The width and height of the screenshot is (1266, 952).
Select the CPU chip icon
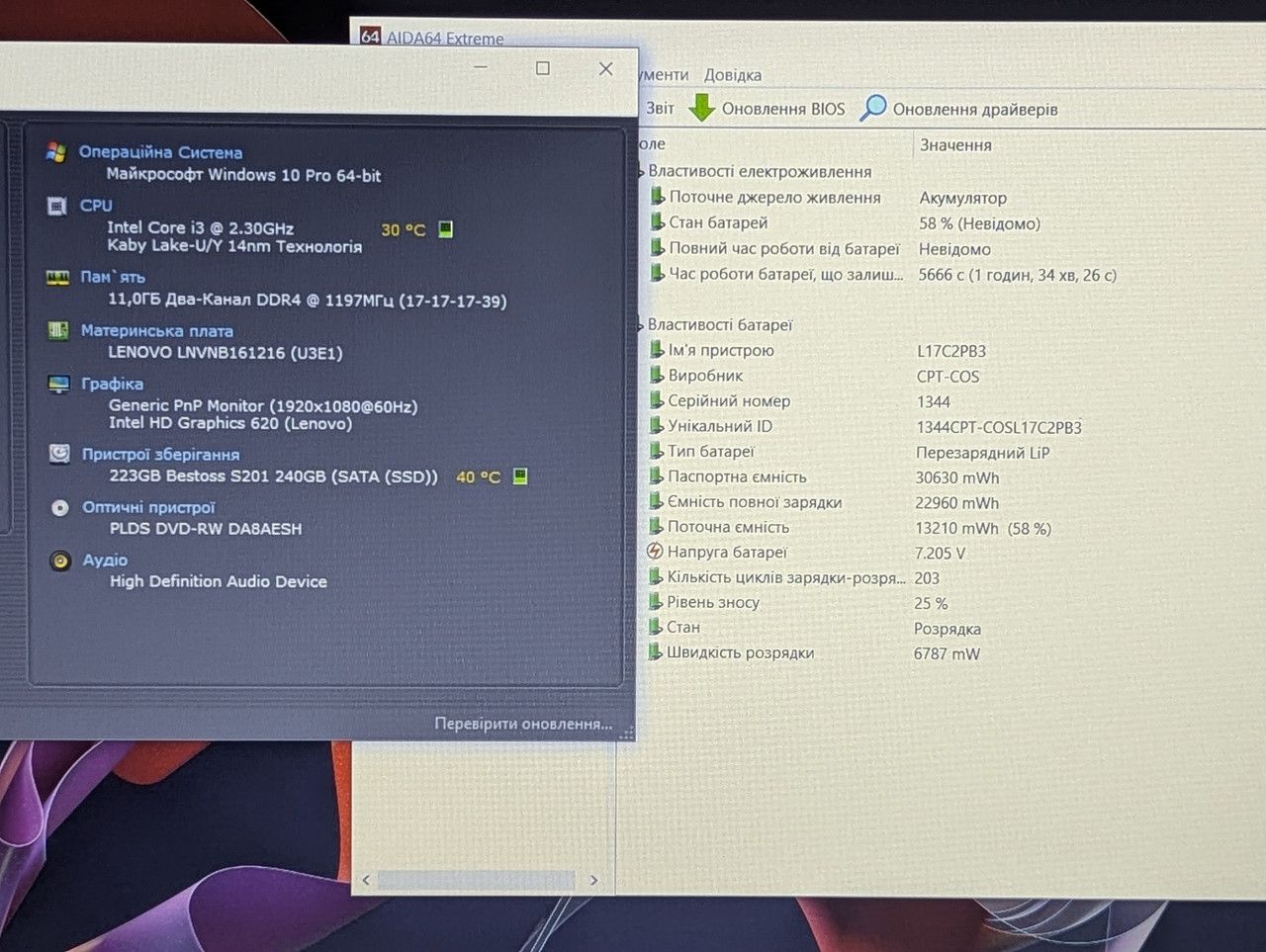(57, 206)
